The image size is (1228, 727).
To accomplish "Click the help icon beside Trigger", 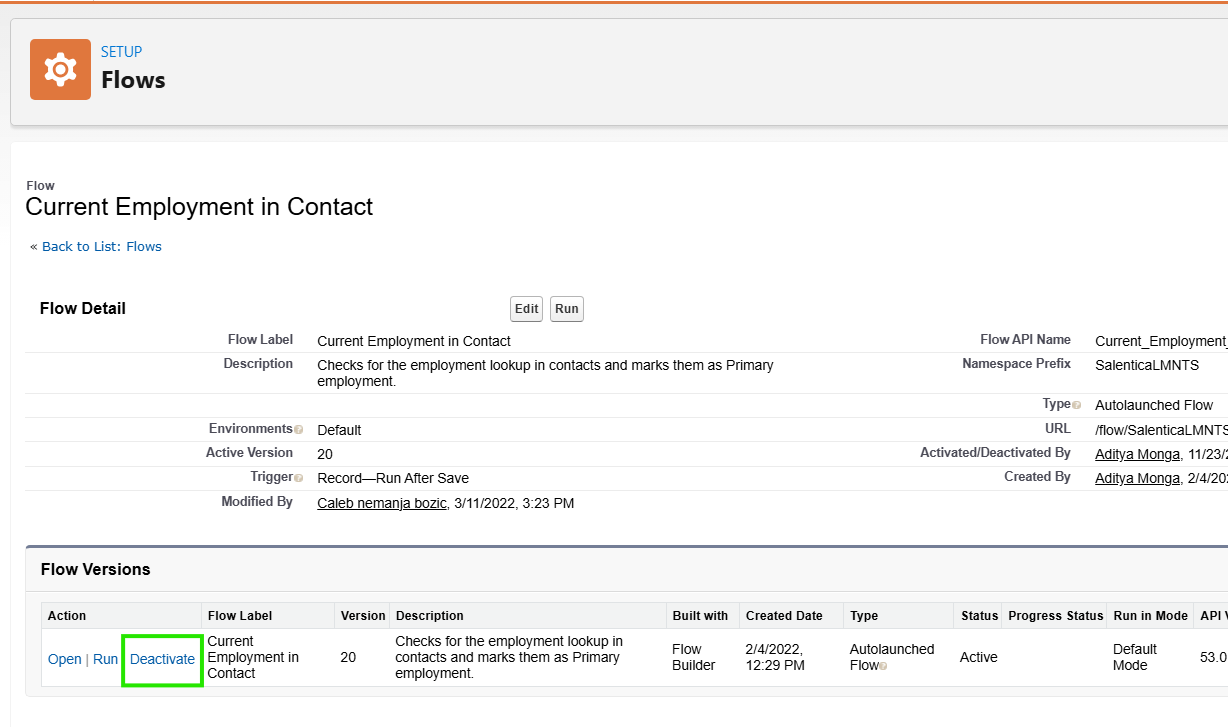I will pyautogui.click(x=299, y=478).
